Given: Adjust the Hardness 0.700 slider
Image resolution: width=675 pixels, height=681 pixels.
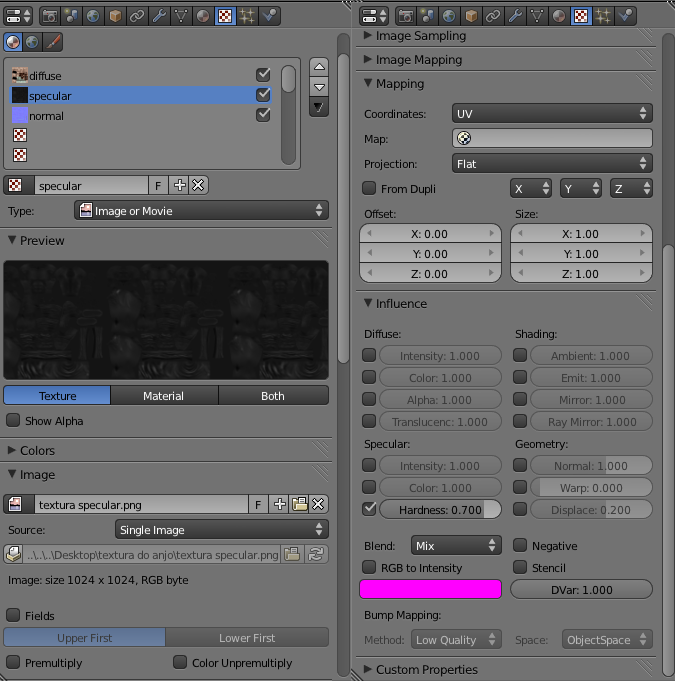Looking at the screenshot, I should [x=440, y=509].
